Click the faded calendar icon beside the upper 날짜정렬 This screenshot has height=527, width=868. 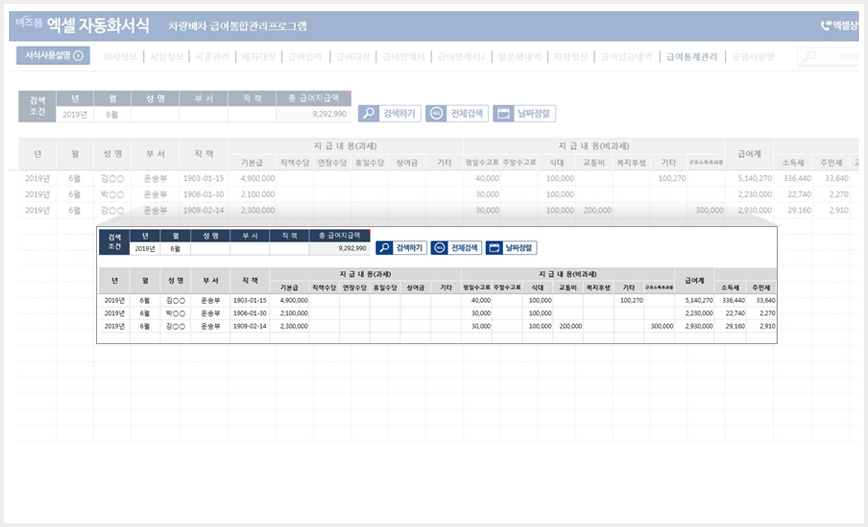(503, 113)
